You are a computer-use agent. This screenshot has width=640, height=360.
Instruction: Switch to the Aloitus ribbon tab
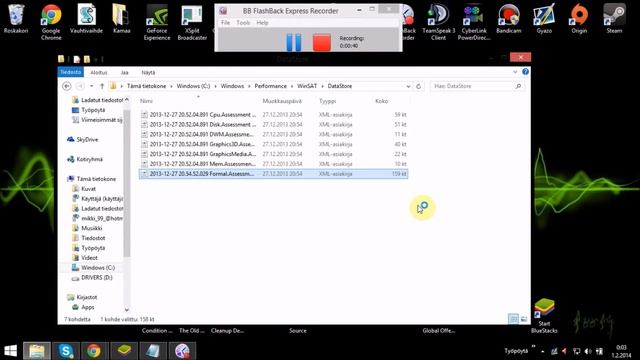coord(98,72)
